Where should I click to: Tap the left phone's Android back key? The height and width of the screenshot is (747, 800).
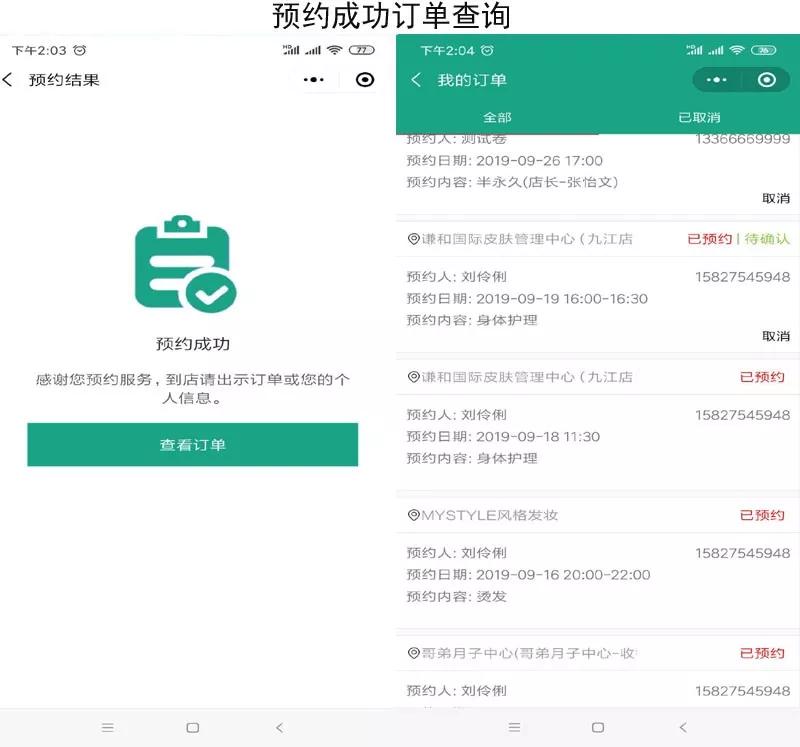tap(279, 728)
